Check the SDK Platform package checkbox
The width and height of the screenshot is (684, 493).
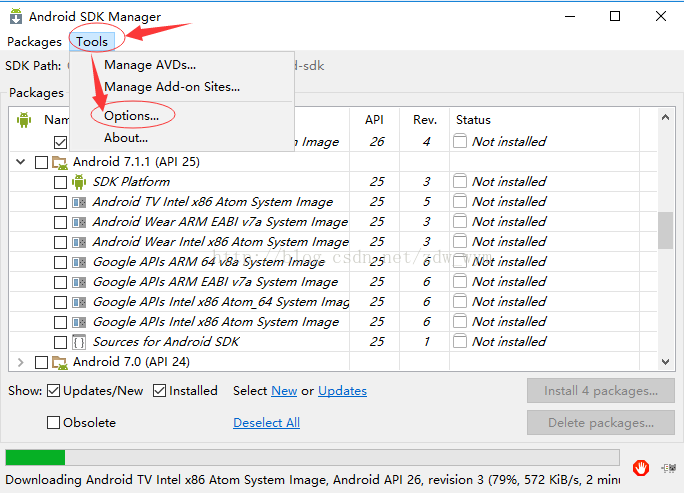(61, 182)
